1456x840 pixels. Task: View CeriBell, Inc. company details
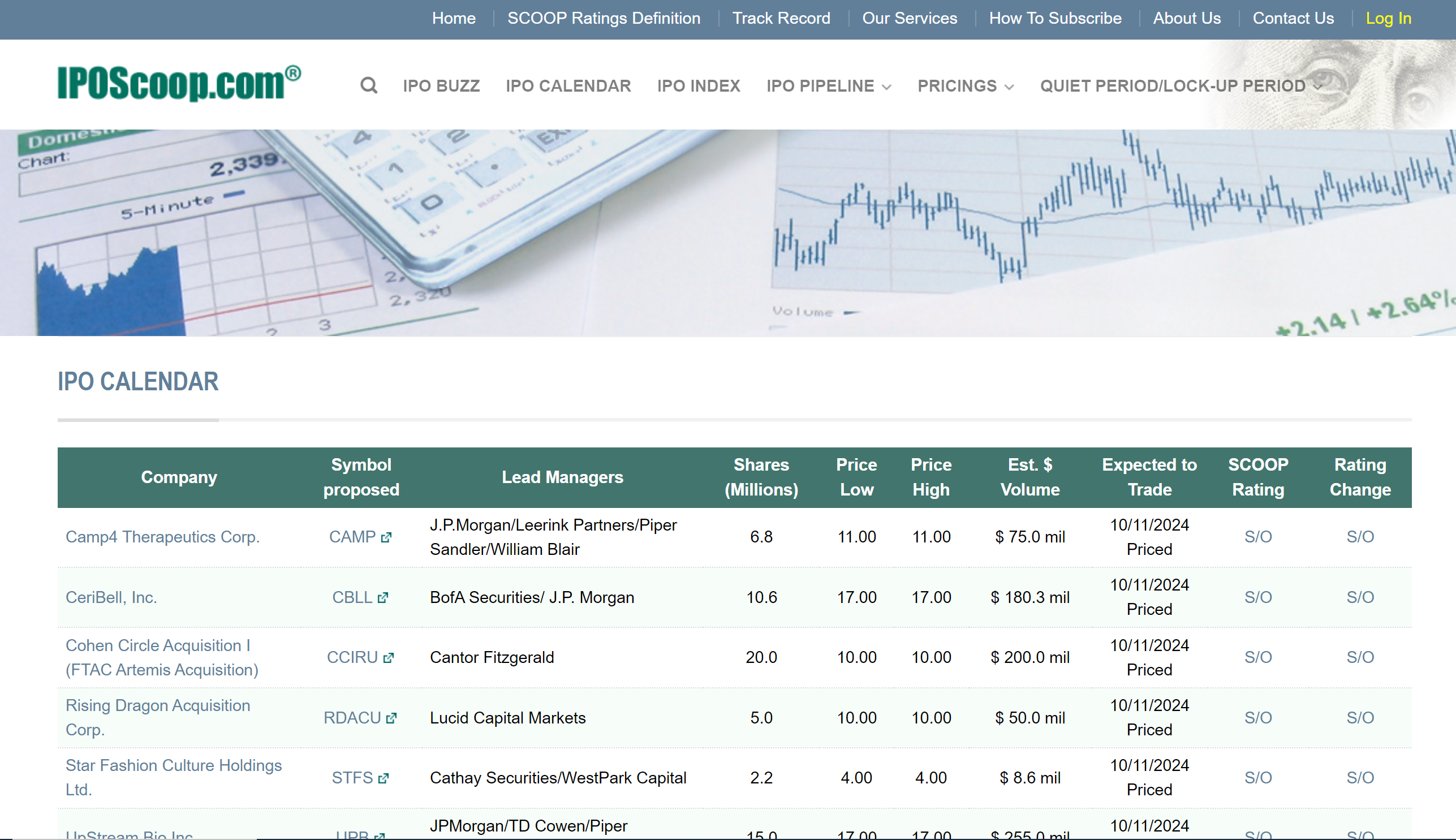(x=111, y=597)
